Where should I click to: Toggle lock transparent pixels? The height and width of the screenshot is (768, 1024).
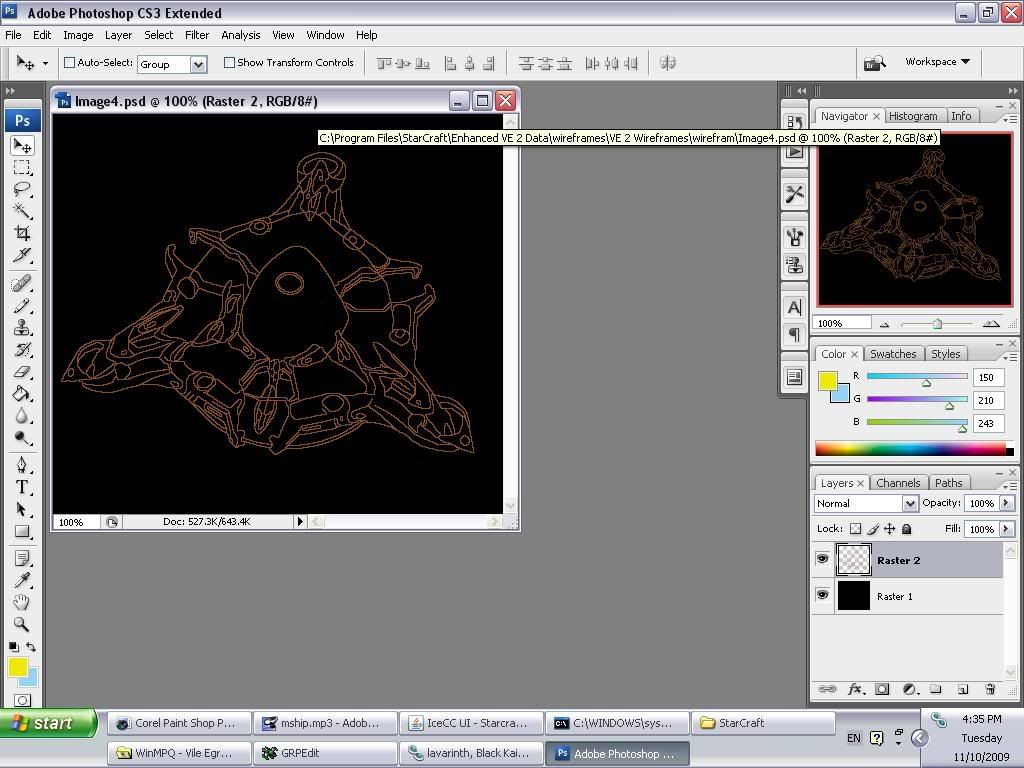(x=856, y=529)
